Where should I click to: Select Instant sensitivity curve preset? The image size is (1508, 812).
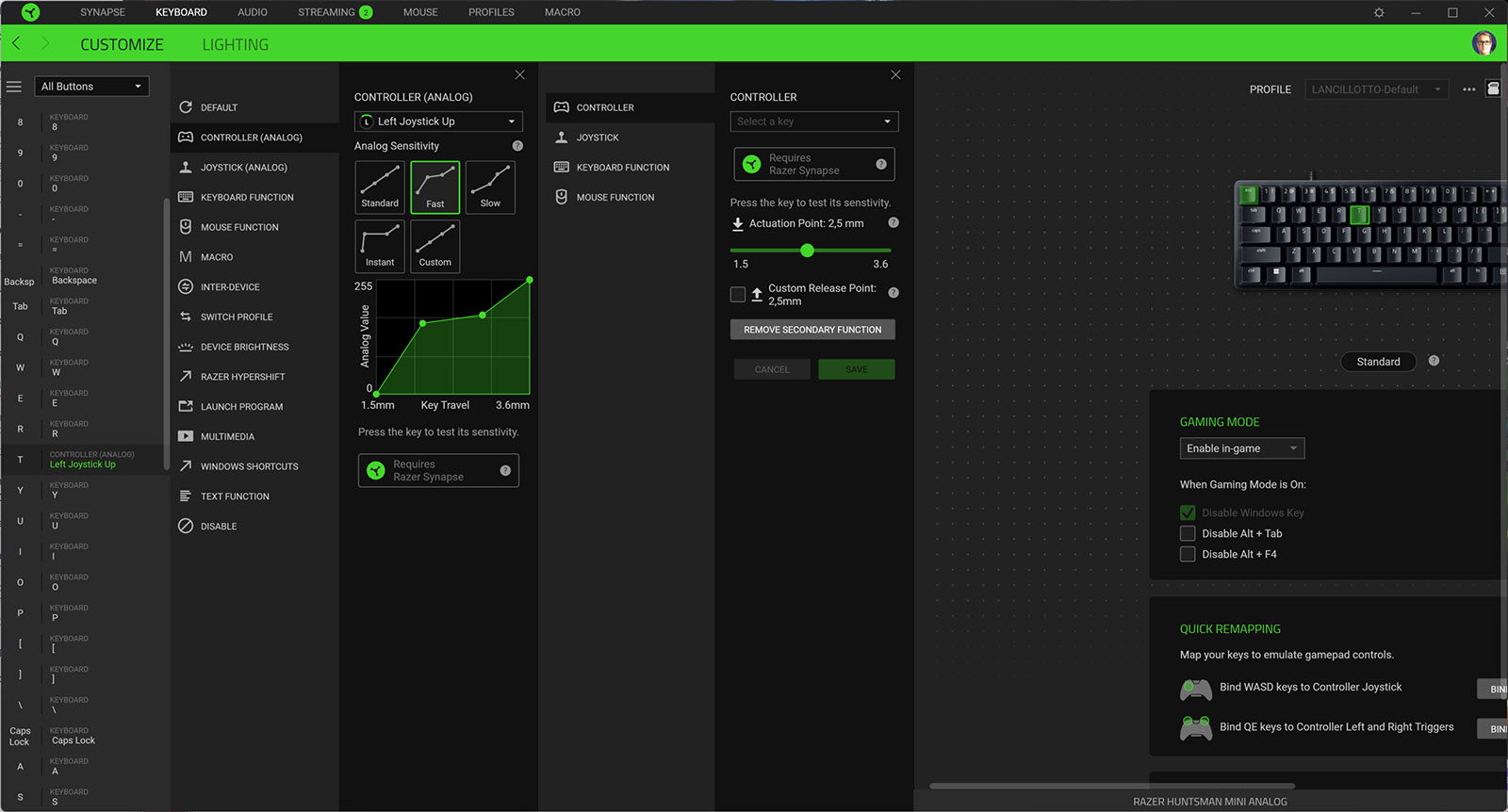(380, 246)
